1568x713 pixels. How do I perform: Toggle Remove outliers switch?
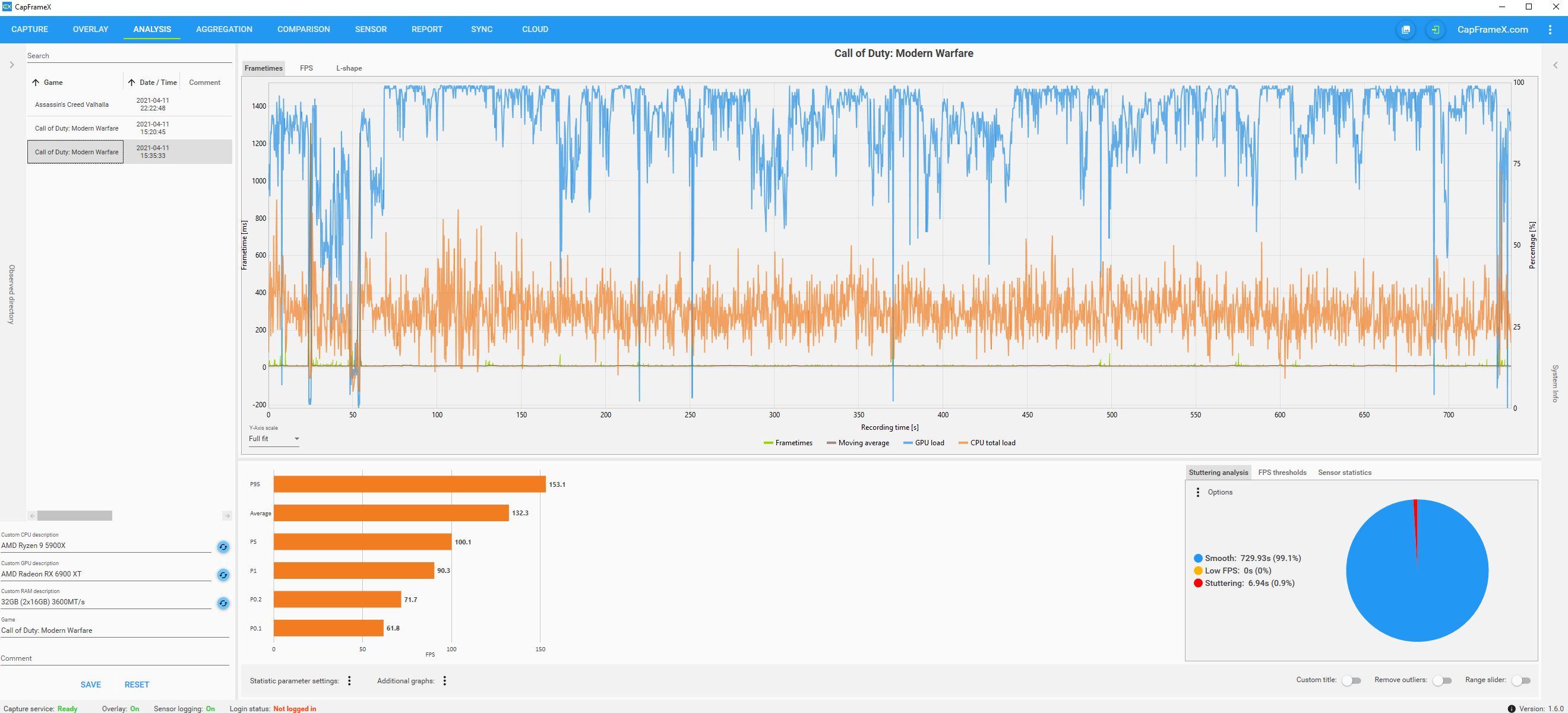click(1441, 680)
